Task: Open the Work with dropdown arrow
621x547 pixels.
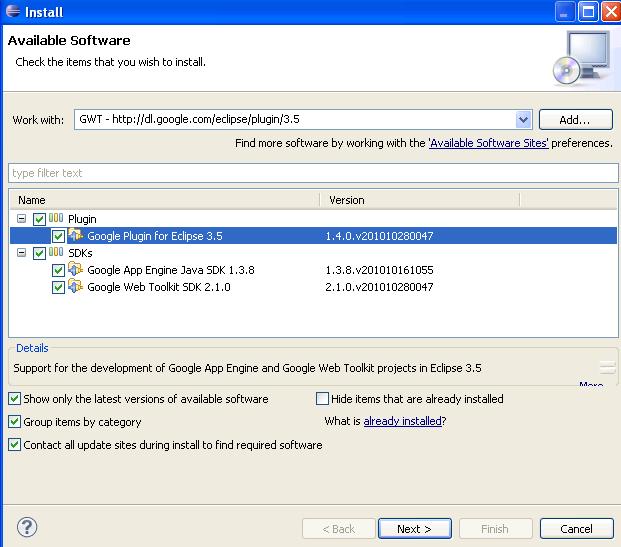Action: pos(524,120)
